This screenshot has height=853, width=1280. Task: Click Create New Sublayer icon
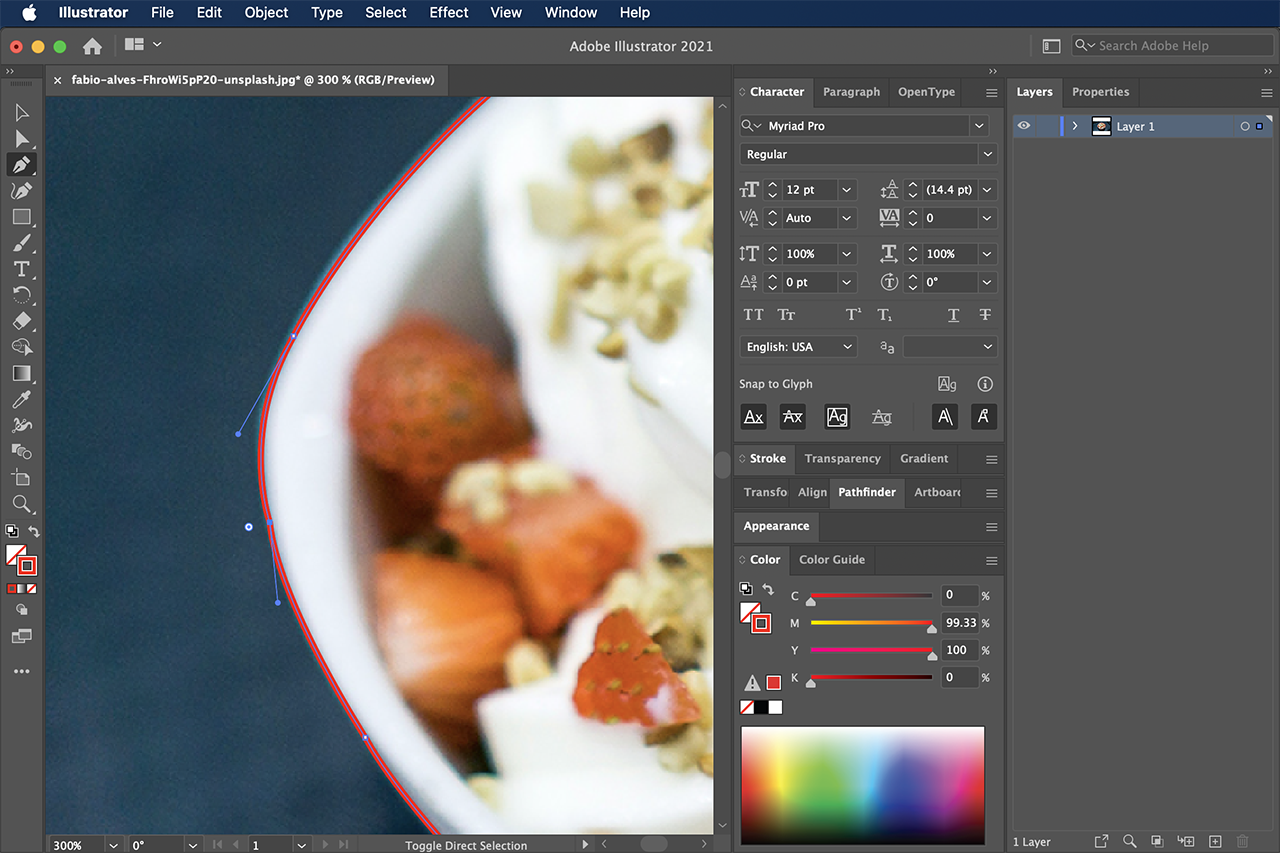coord(1187,842)
